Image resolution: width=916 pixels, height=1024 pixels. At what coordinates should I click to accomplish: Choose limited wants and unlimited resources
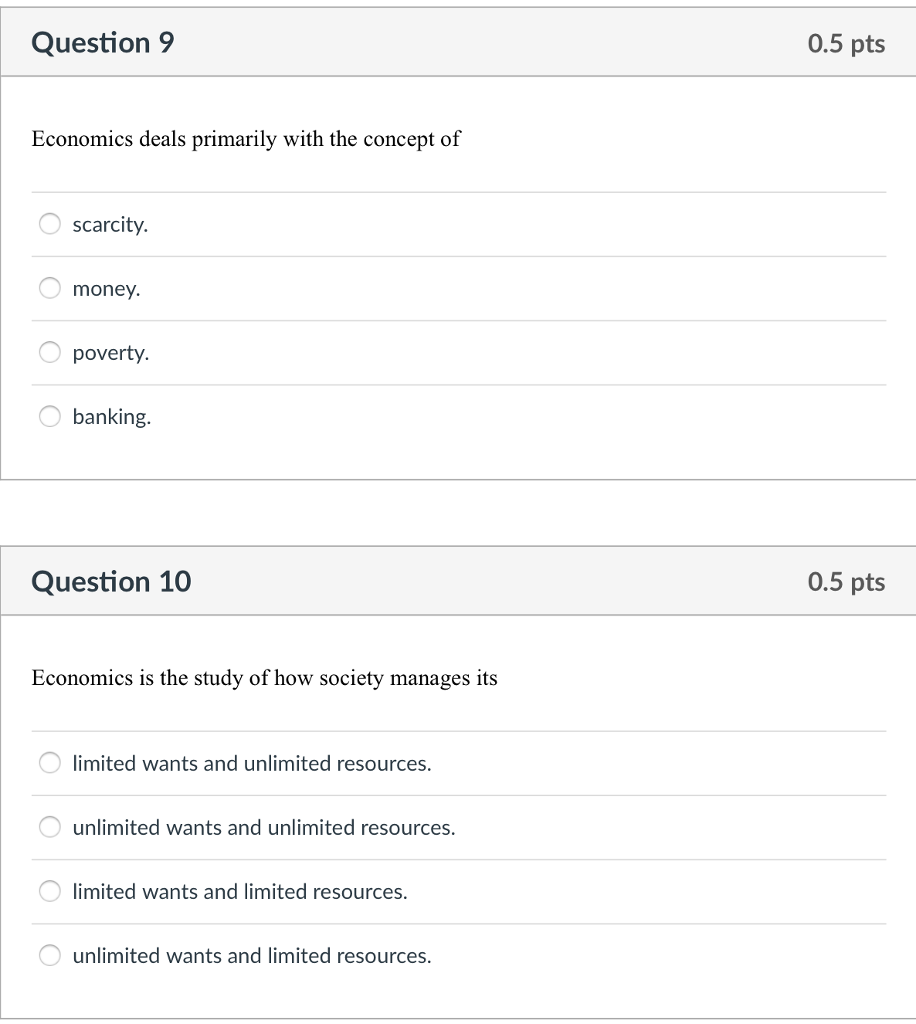49,763
